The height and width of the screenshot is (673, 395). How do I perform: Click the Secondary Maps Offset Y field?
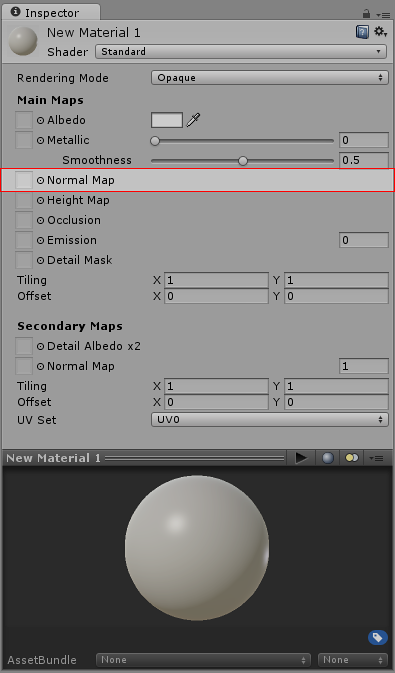click(336, 402)
